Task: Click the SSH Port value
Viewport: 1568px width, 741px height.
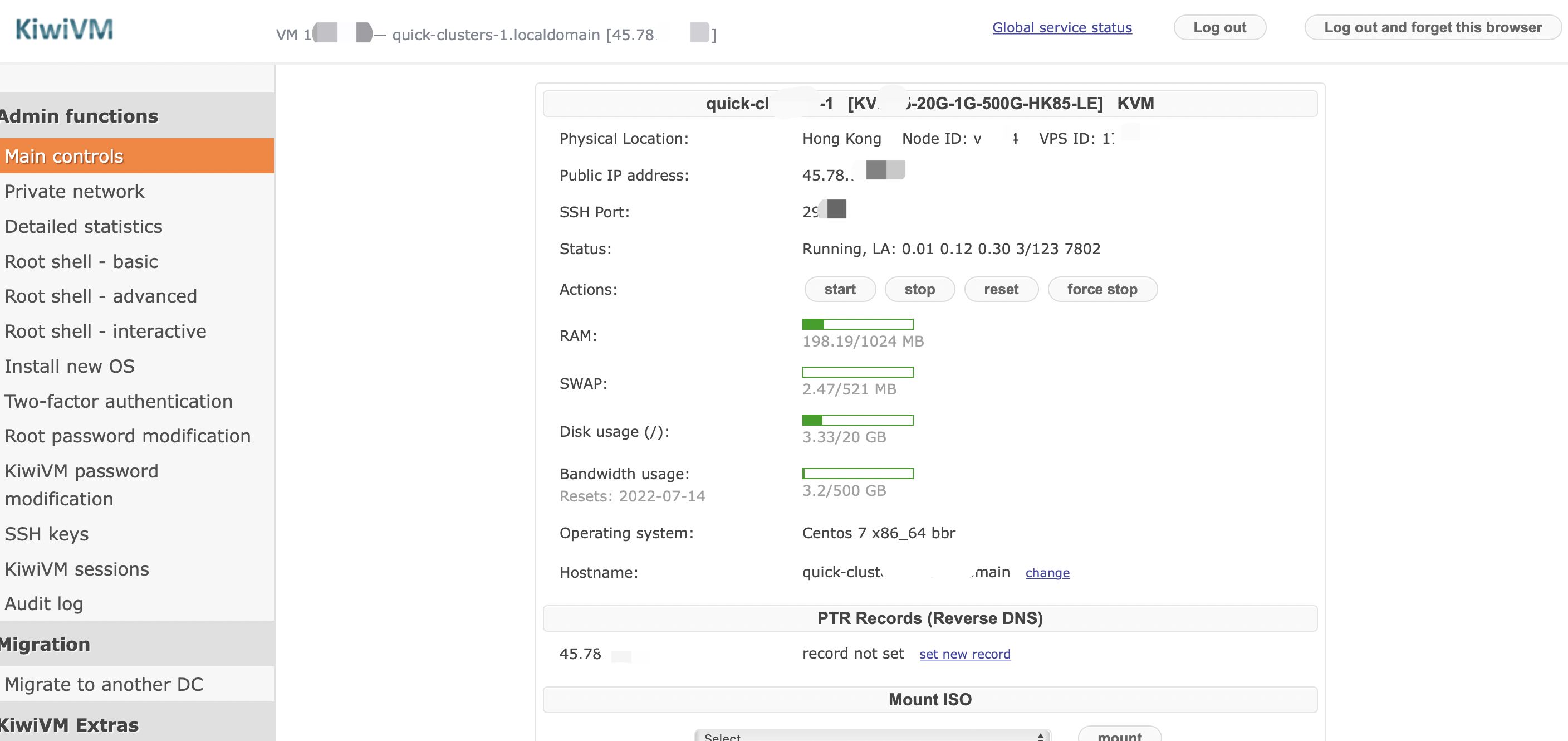Action: click(824, 210)
